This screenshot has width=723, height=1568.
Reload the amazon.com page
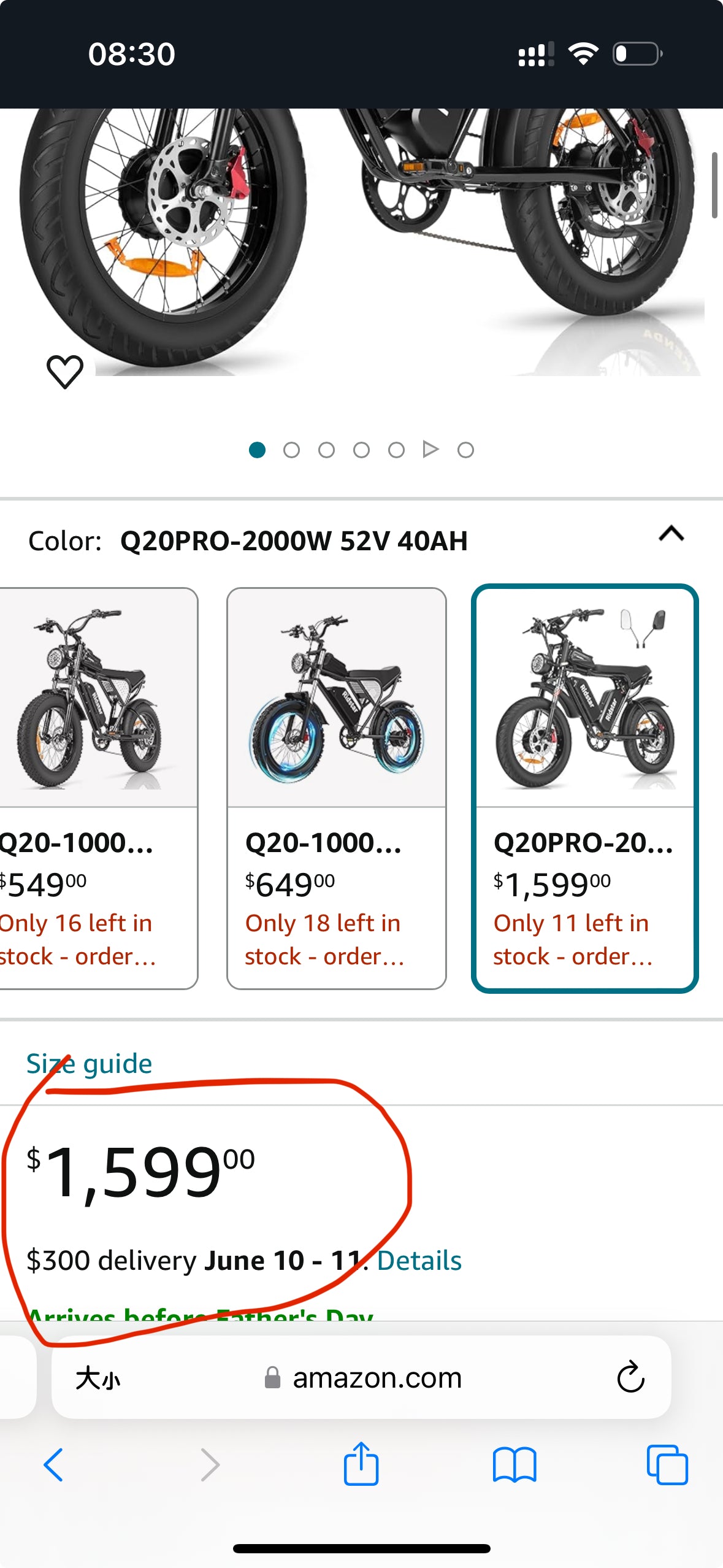[630, 1378]
